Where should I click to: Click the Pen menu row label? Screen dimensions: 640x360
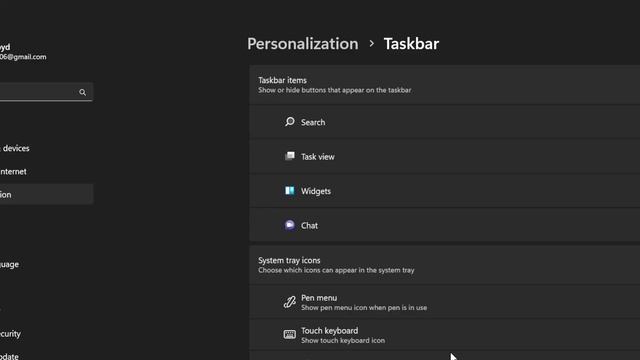click(x=319, y=298)
